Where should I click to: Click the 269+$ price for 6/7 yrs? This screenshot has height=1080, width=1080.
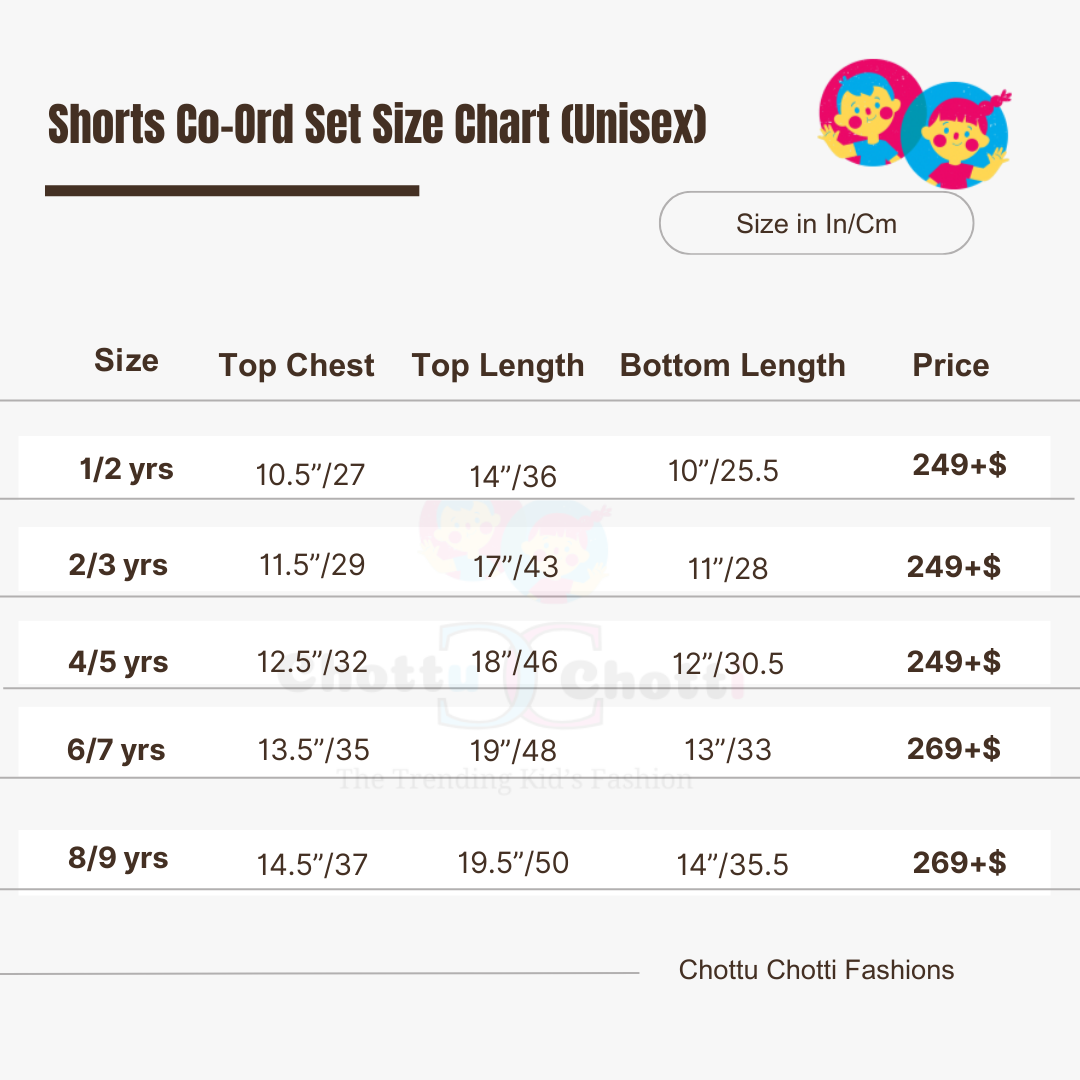click(x=953, y=748)
